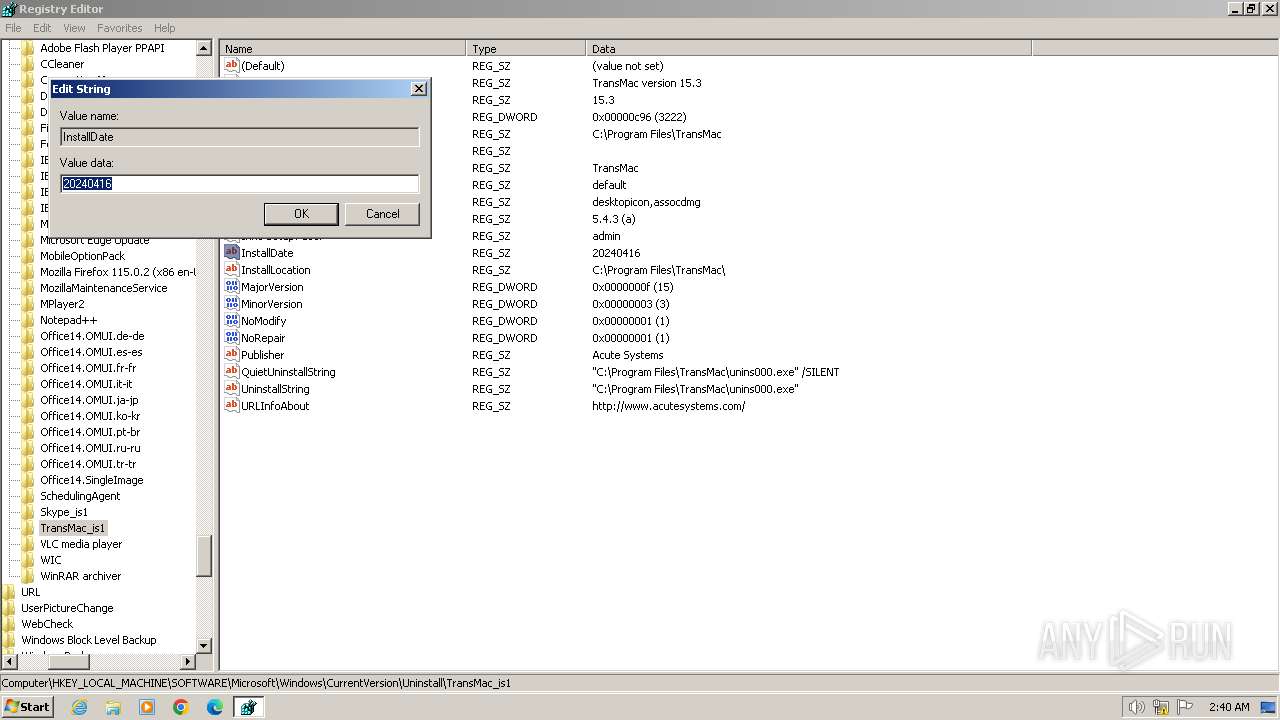Click OK in the Edit String dialog

click(x=301, y=214)
